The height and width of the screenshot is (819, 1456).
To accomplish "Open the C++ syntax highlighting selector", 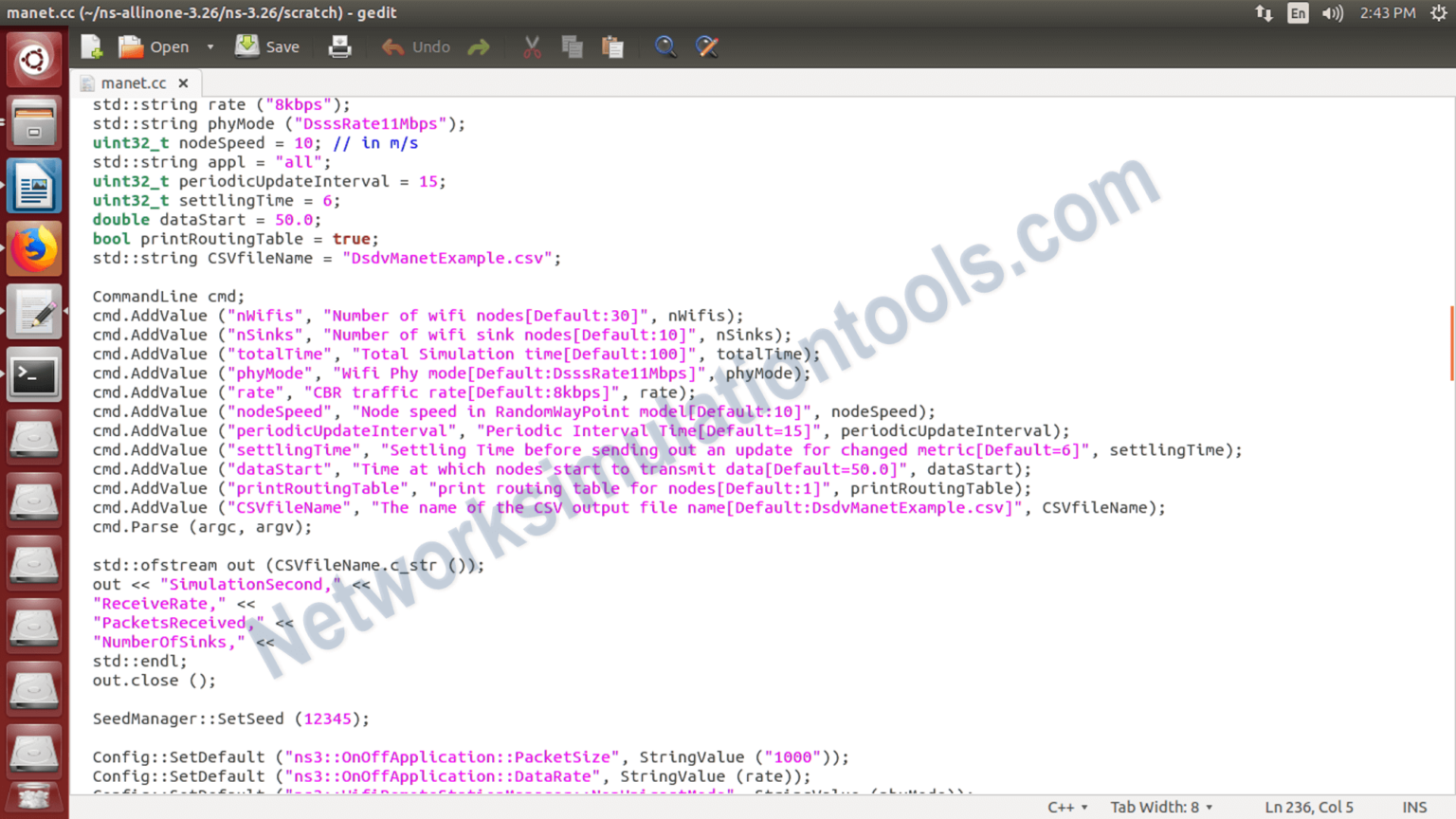I will tap(1066, 807).
